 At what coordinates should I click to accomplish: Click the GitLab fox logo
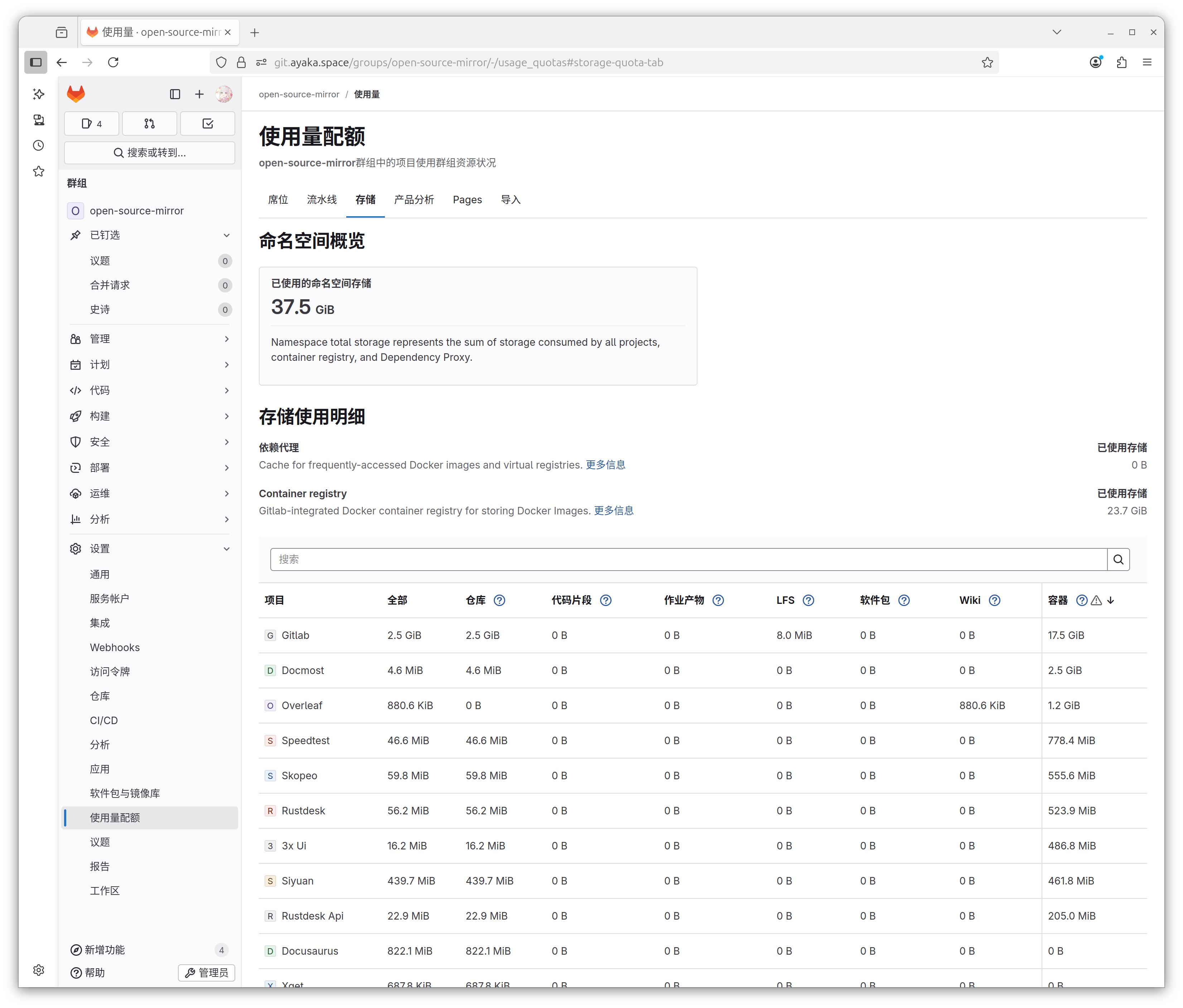75,94
